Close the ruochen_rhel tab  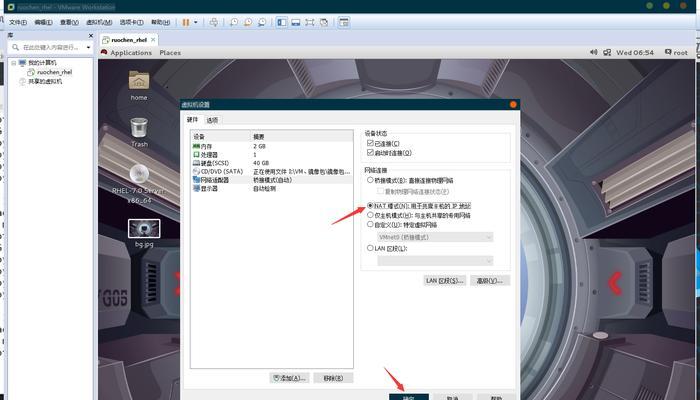(153, 40)
